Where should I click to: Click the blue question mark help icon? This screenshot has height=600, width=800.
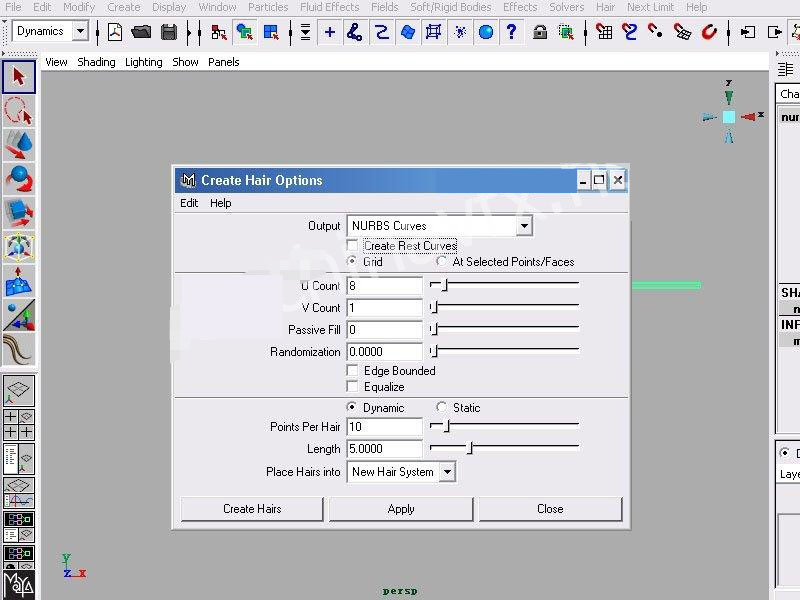512,32
